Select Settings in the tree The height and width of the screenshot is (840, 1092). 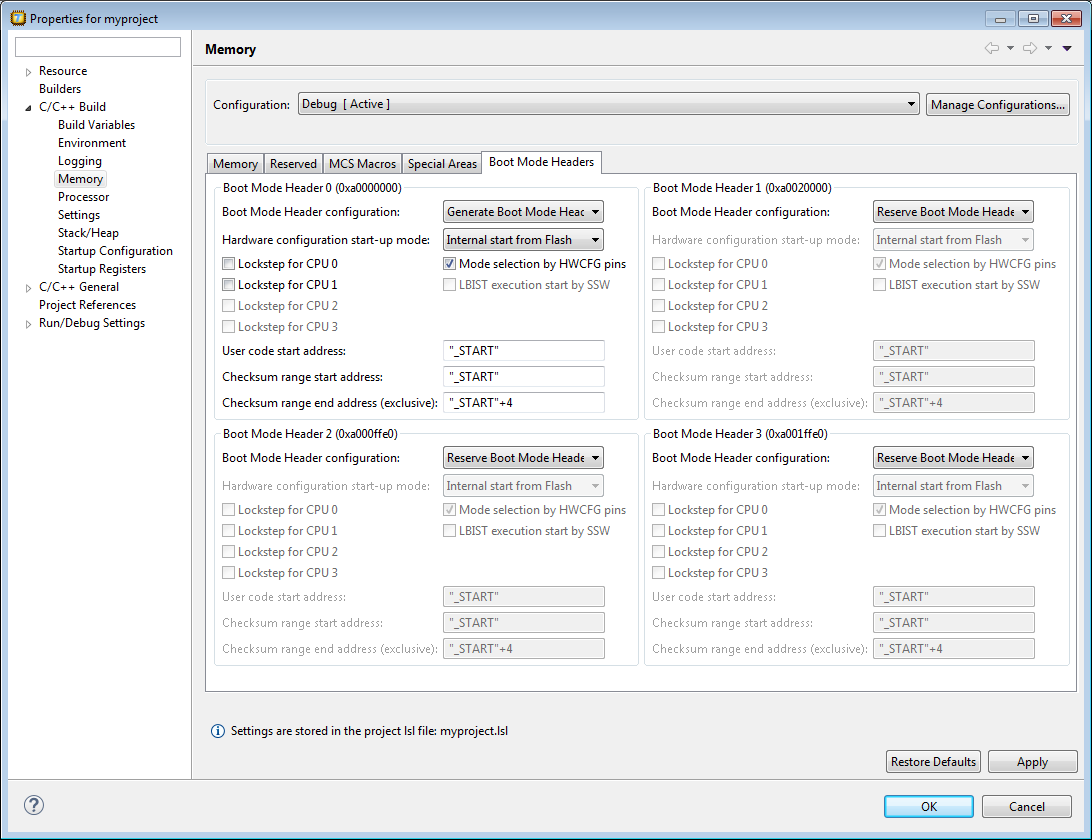[x=79, y=215]
